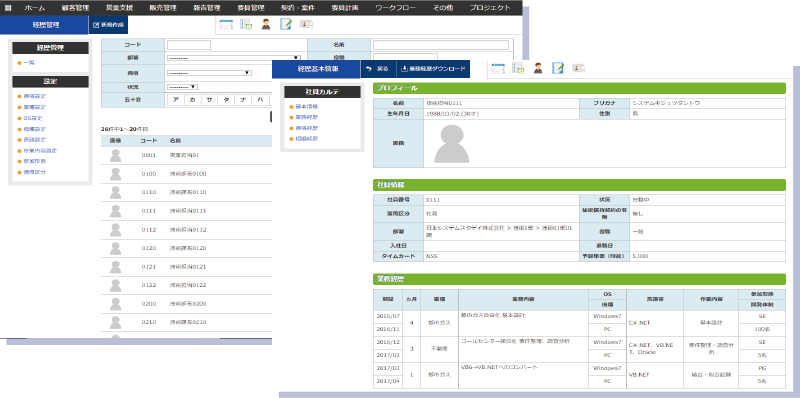800x398 pixels.
Task: Open the プロジェクト menu
Action: [x=490, y=8]
